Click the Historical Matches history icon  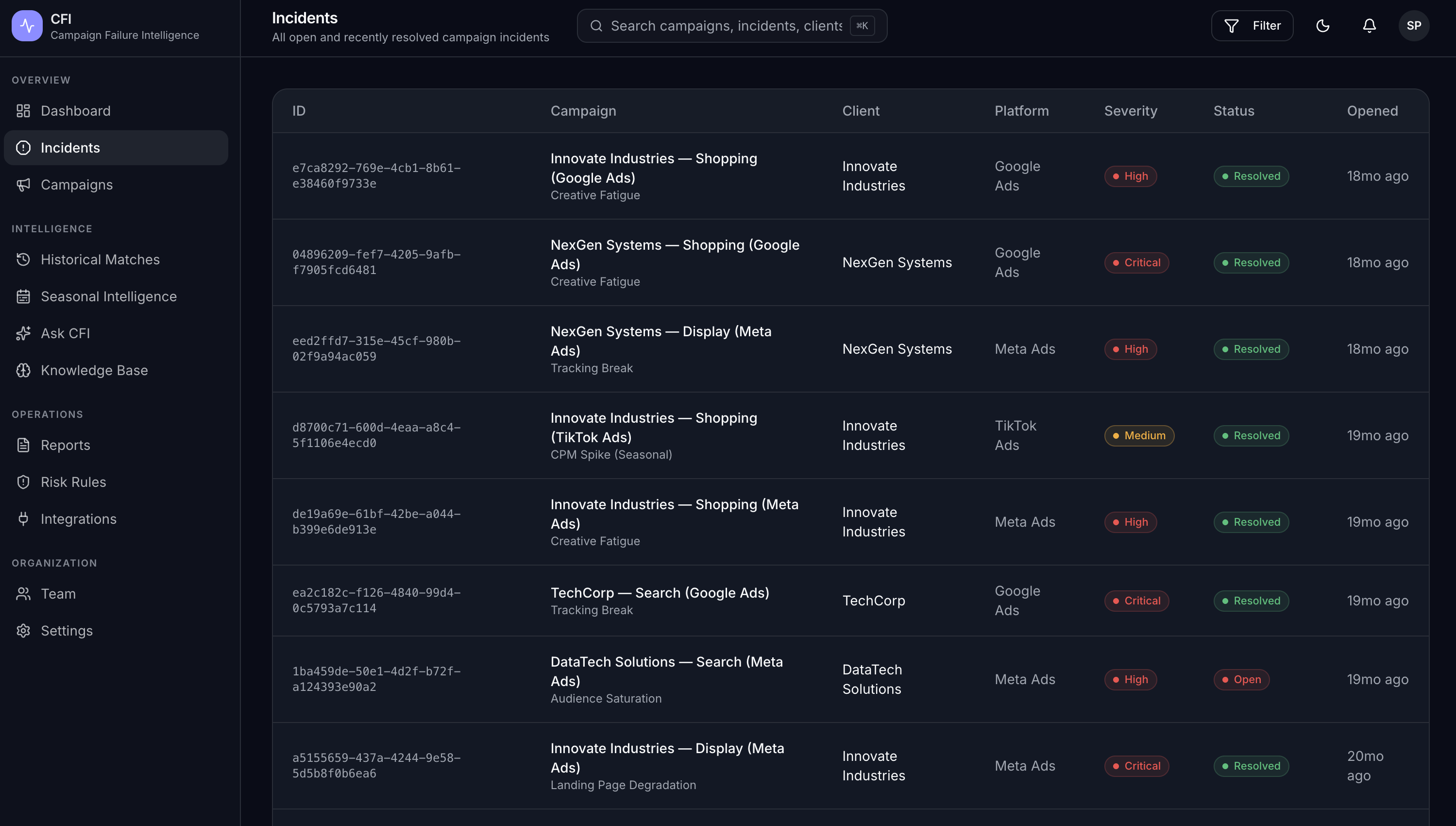(23, 259)
